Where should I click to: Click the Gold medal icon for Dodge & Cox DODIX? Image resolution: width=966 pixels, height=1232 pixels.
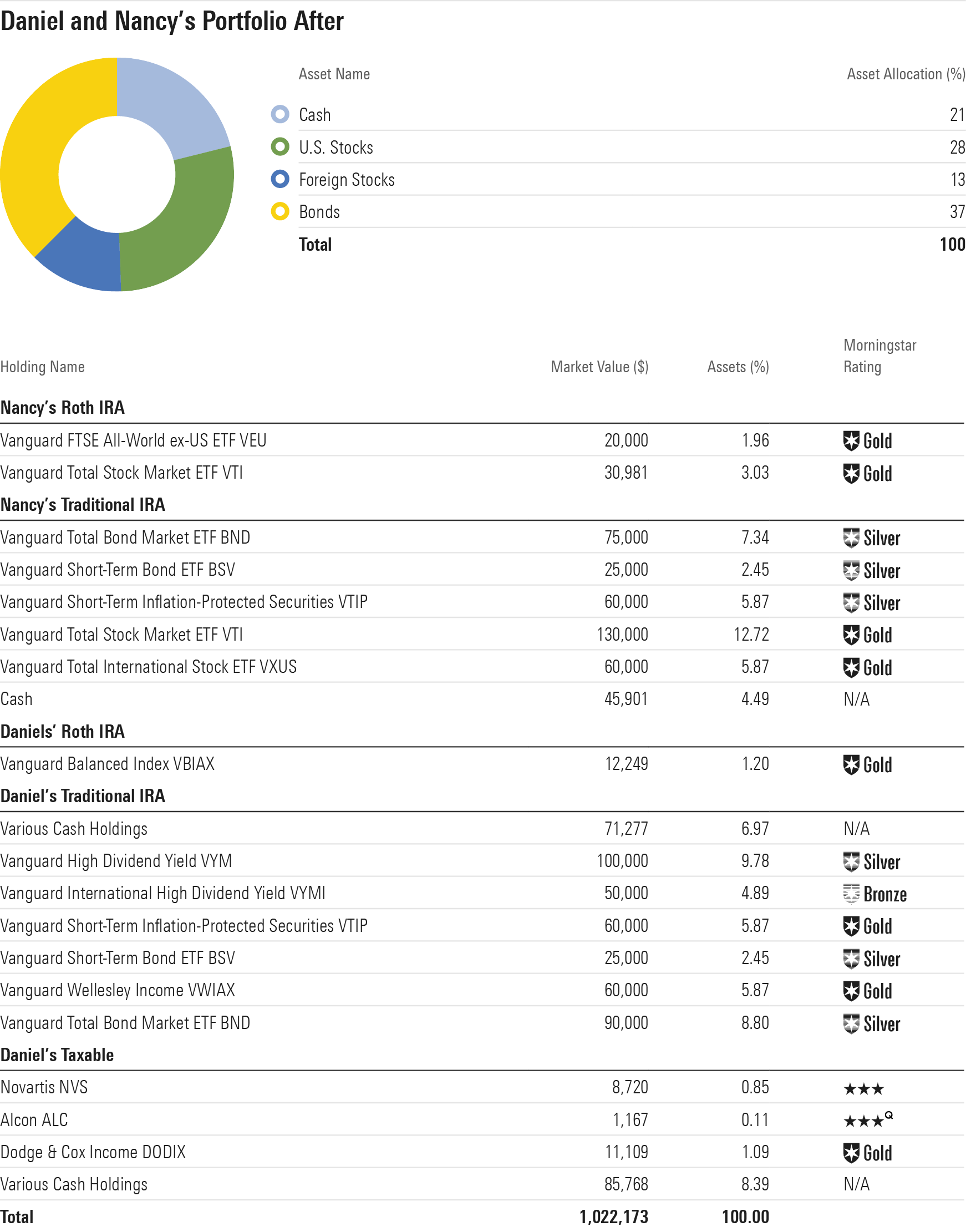click(851, 1153)
